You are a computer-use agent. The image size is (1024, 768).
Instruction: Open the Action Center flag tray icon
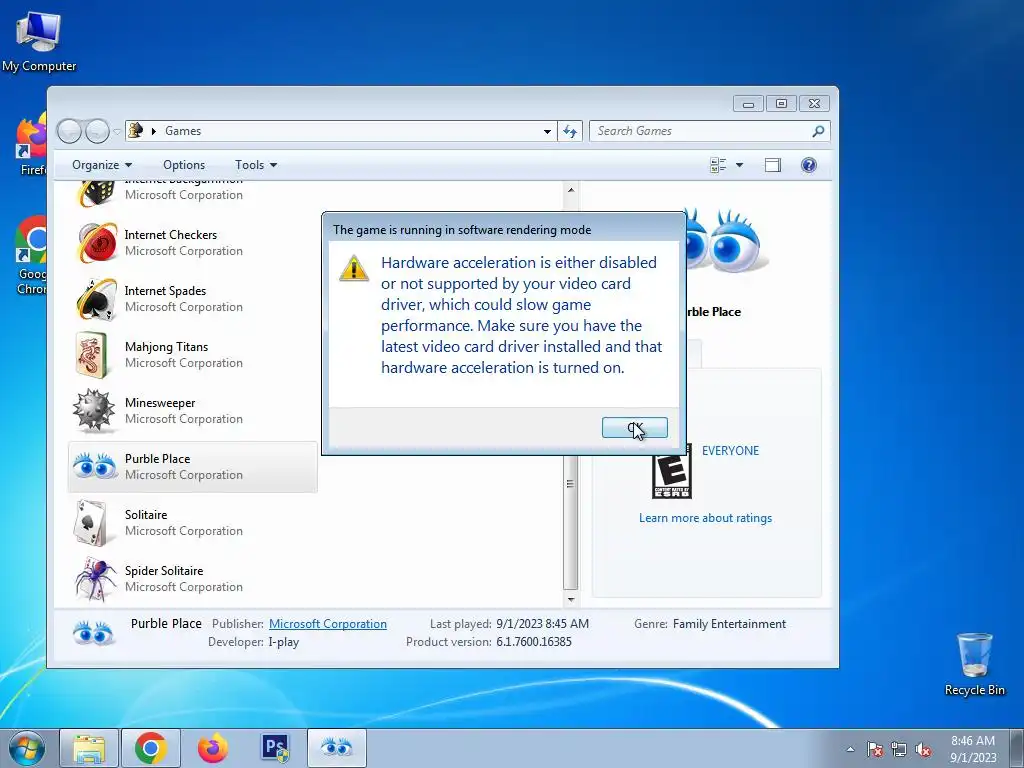click(874, 750)
